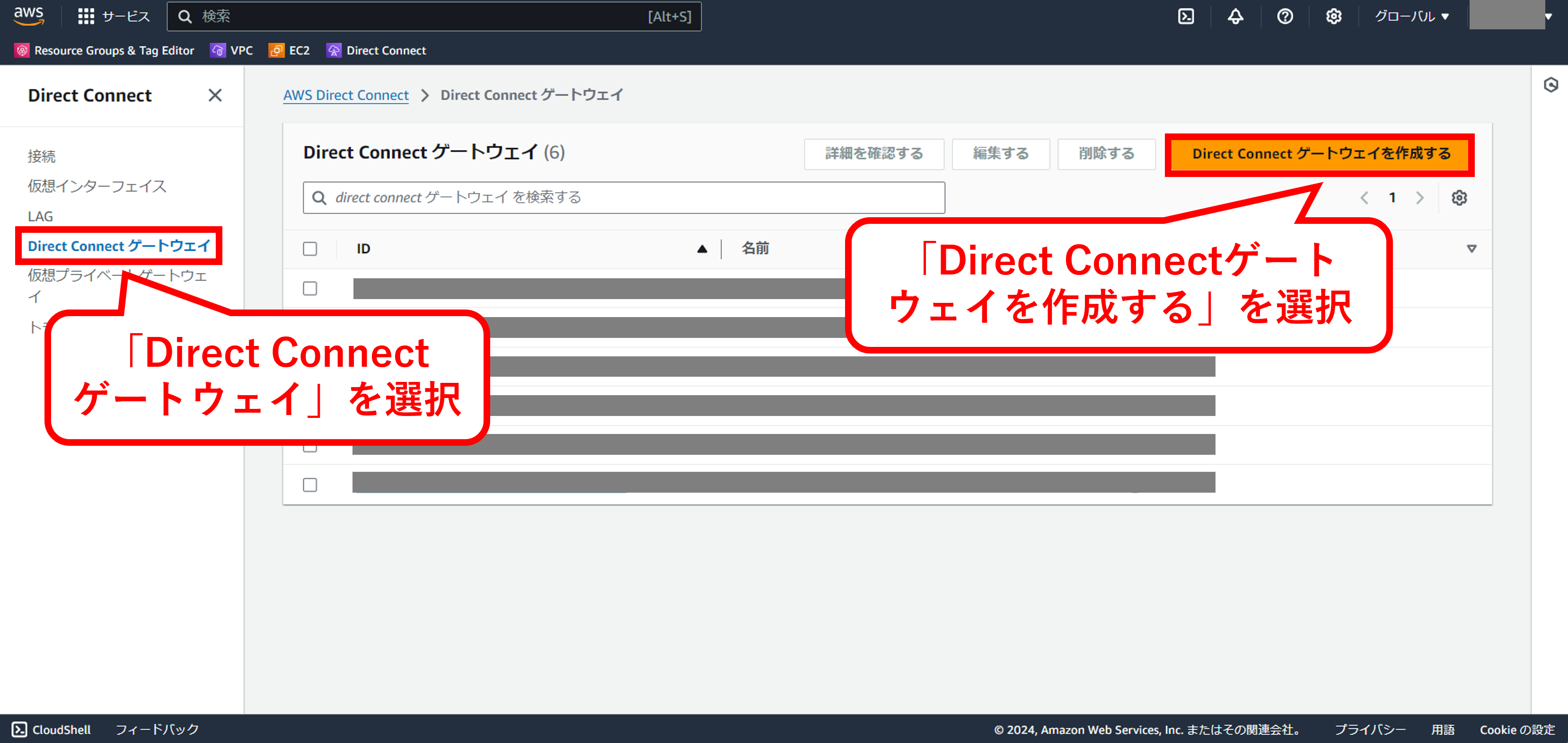Go to previous page arrow

[1364, 197]
